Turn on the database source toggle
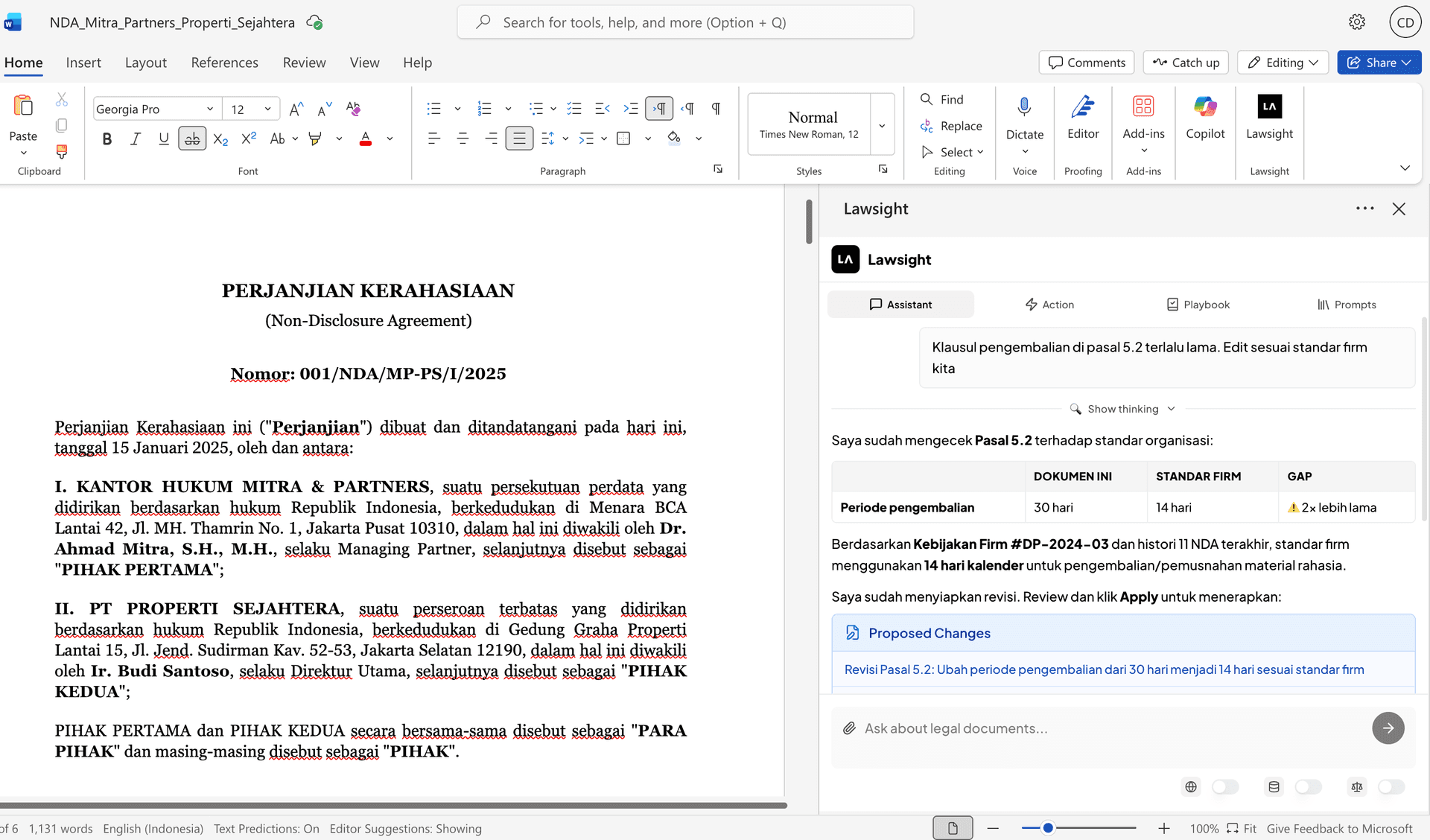Screen dimensions: 1430x840 pyautogui.click(x=1309, y=786)
